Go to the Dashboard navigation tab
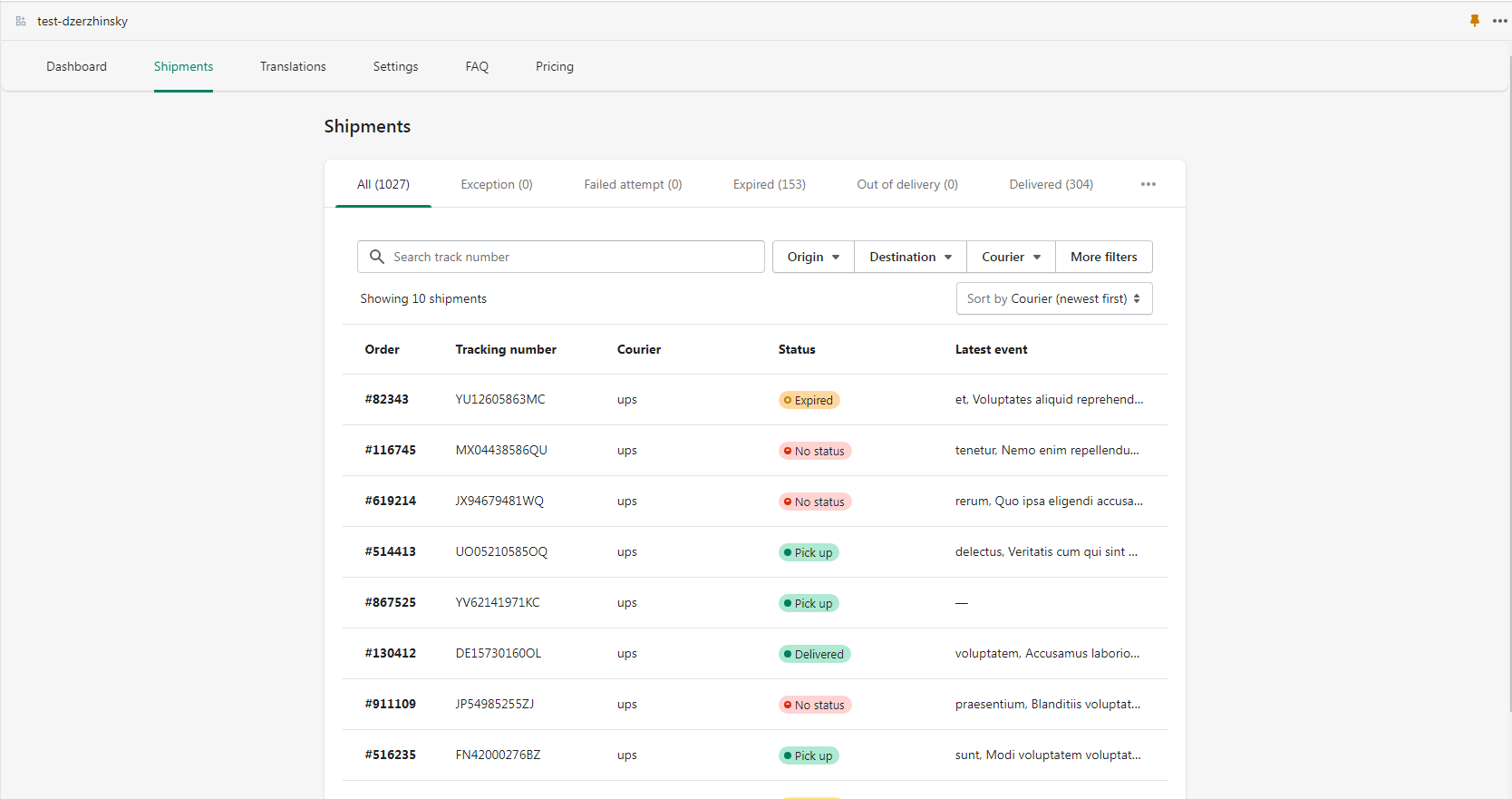The image size is (1512, 799). click(x=77, y=66)
